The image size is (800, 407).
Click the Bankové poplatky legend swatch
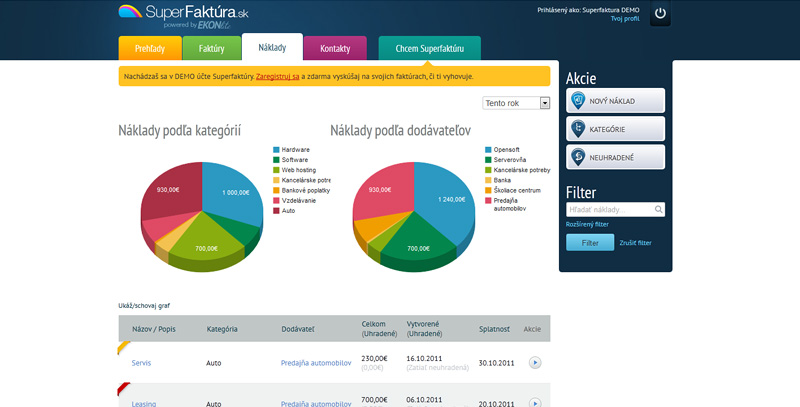pyautogui.click(x=276, y=190)
